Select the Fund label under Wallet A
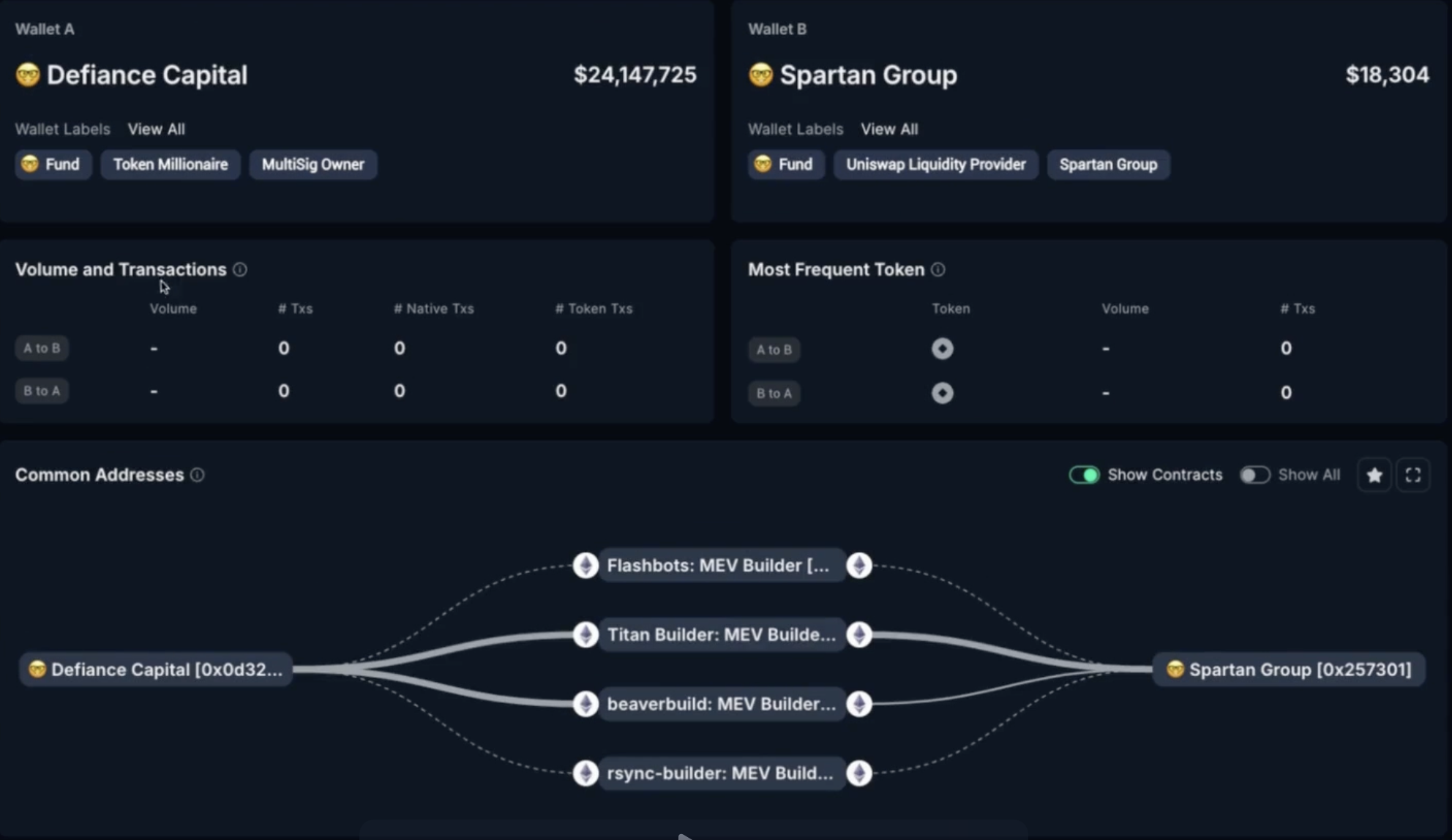The height and width of the screenshot is (840, 1452). pyautogui.click(x=53, y=164)
